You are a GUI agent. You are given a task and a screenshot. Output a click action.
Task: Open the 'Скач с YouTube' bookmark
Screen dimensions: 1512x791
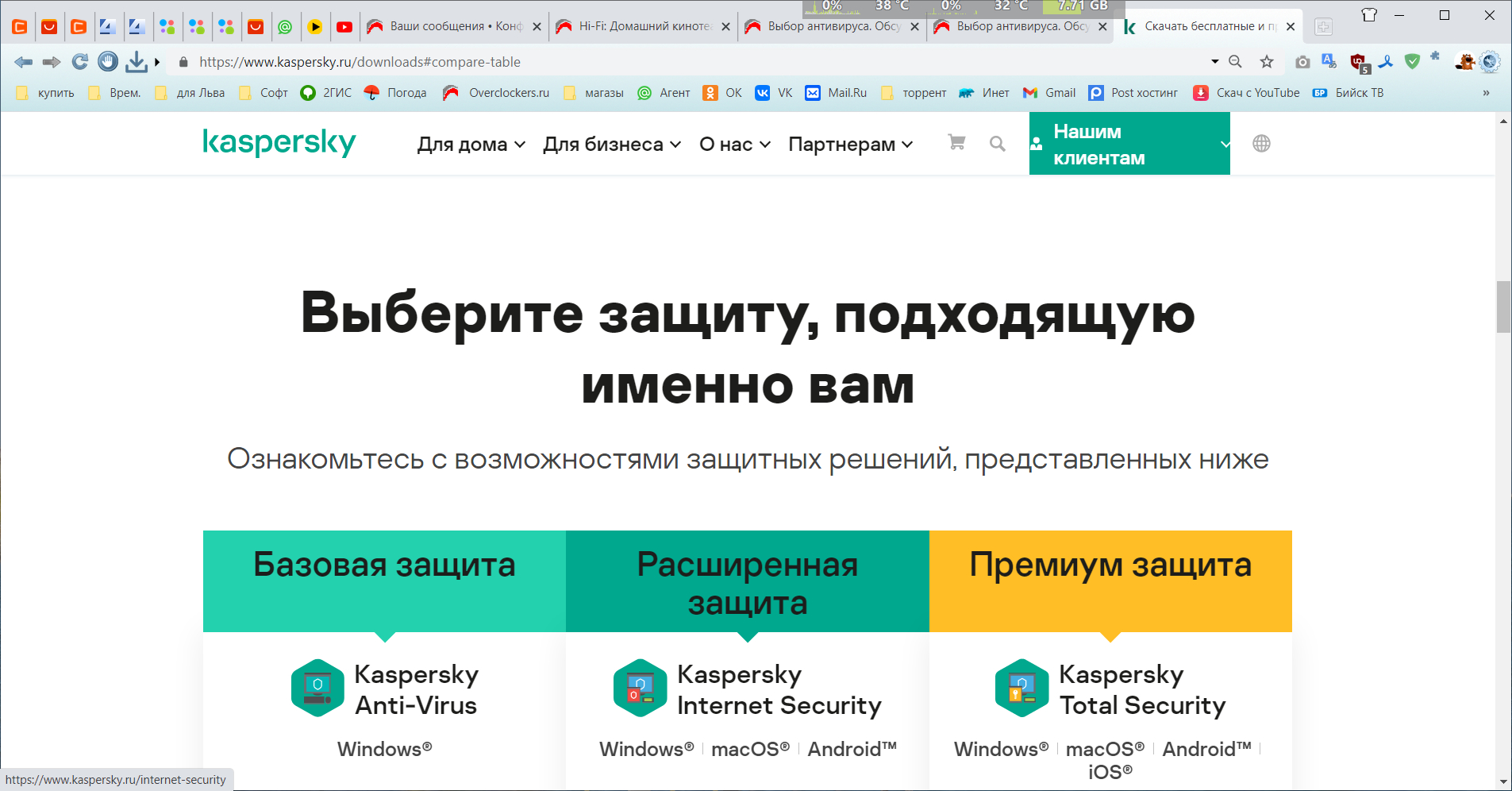(1246, 93)
